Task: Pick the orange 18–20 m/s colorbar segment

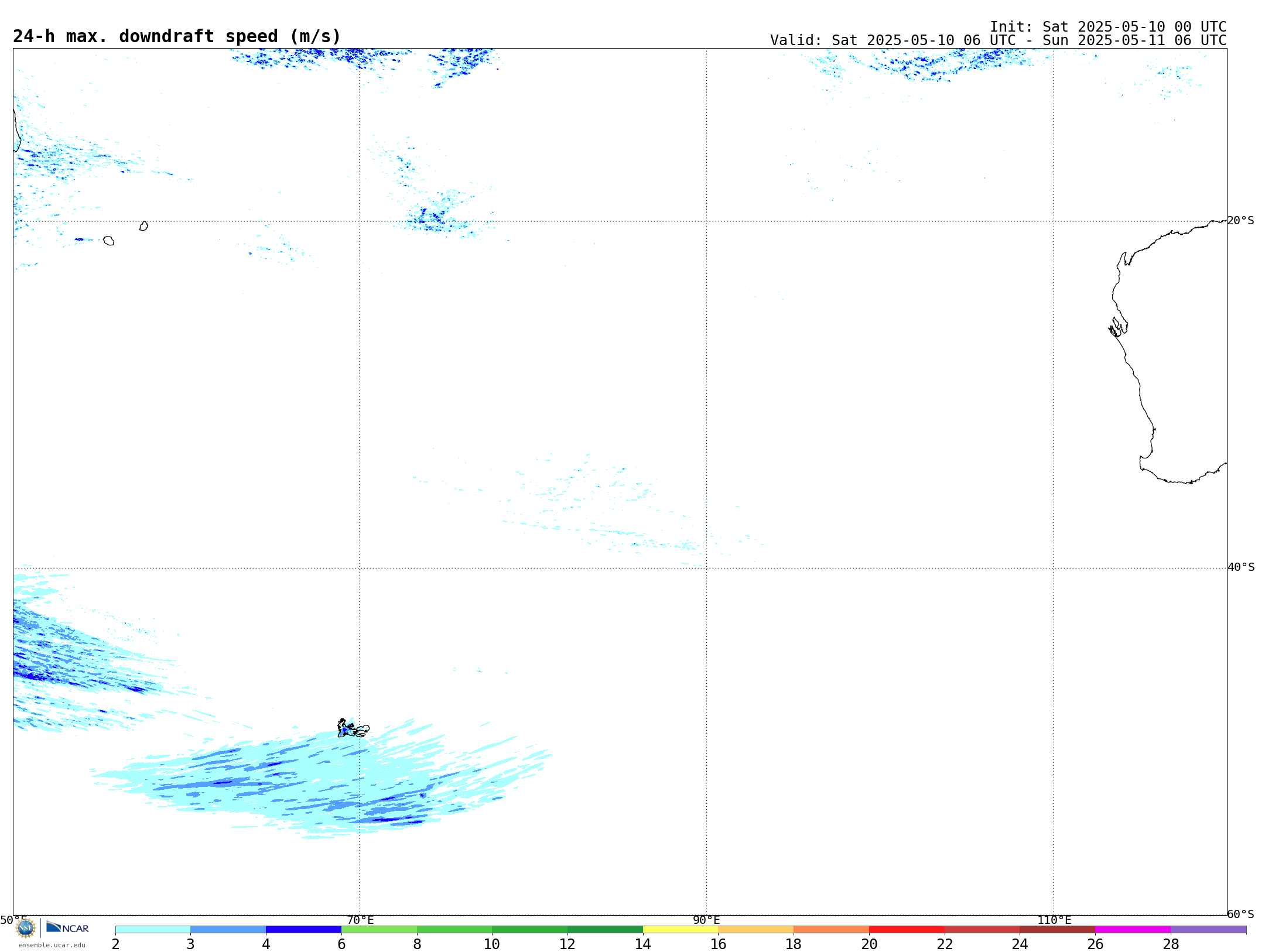Action: [832, 930]
